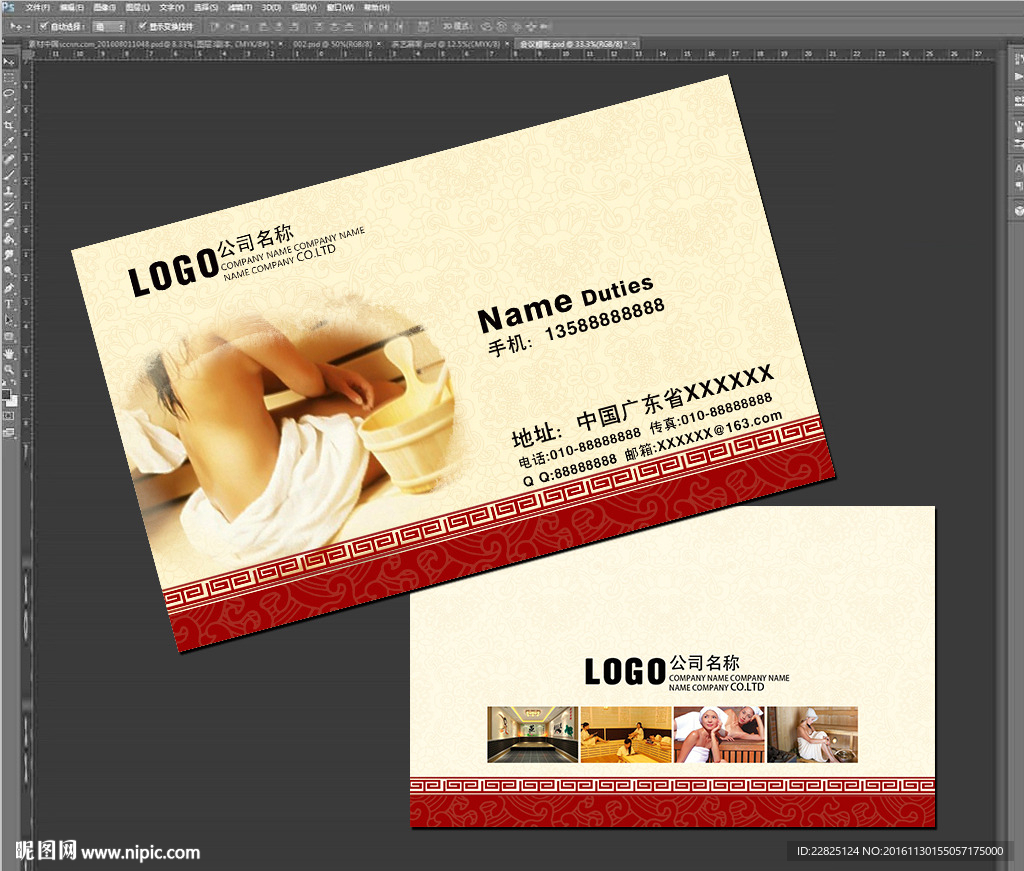Select the Move tool in the toolbox
The image size is (1024, 871).
(9, 61)
